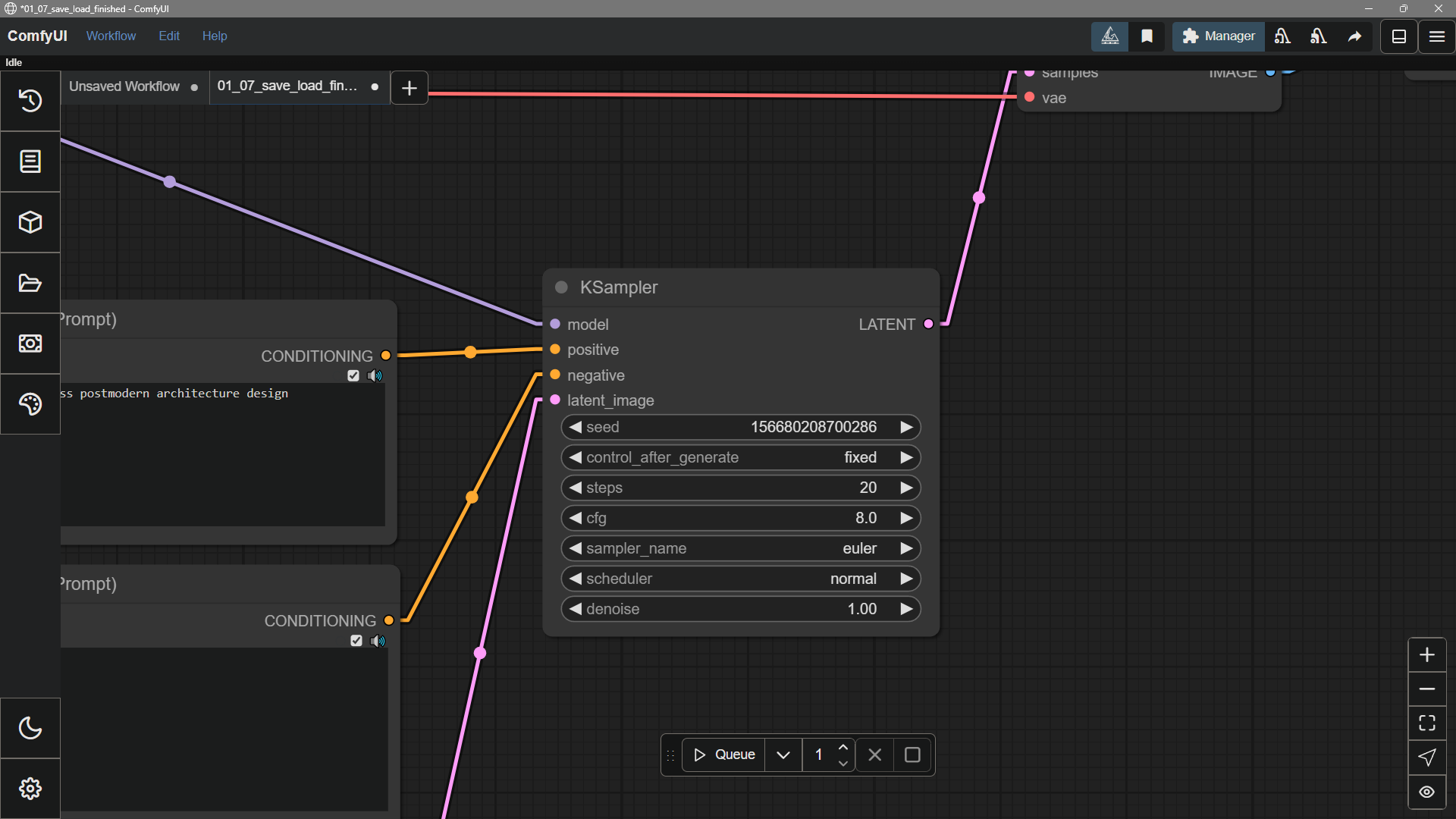Viewport: 1456px width, 819px height.
Task: Share the workflow via arrow icon
Action: pos(1356,36)
